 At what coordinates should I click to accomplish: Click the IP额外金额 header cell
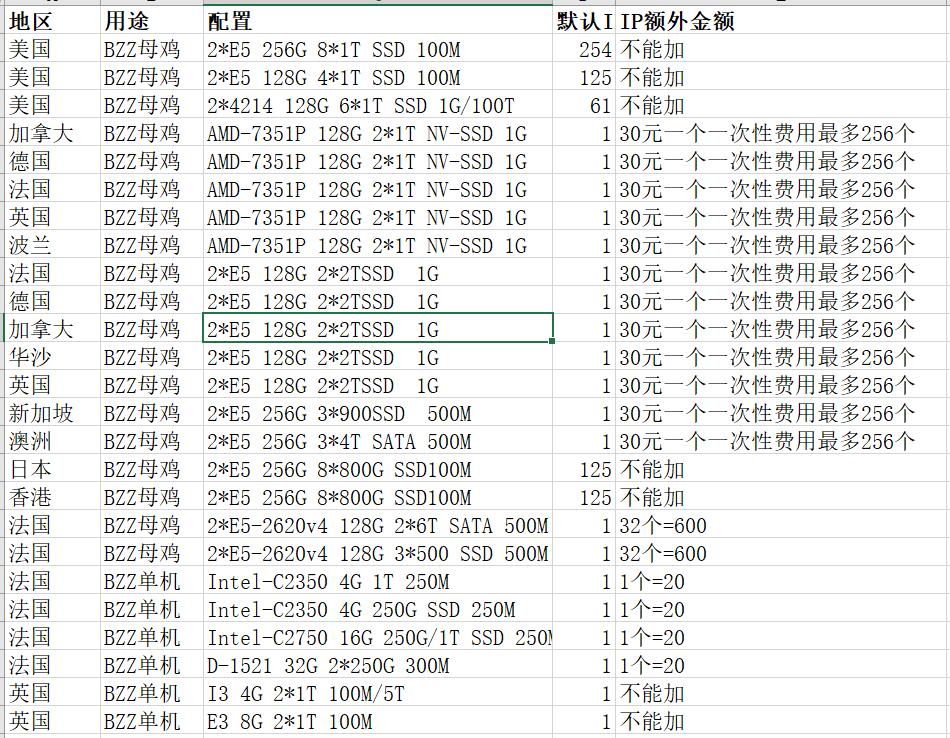pyautogui.click(x=780, y=21)
